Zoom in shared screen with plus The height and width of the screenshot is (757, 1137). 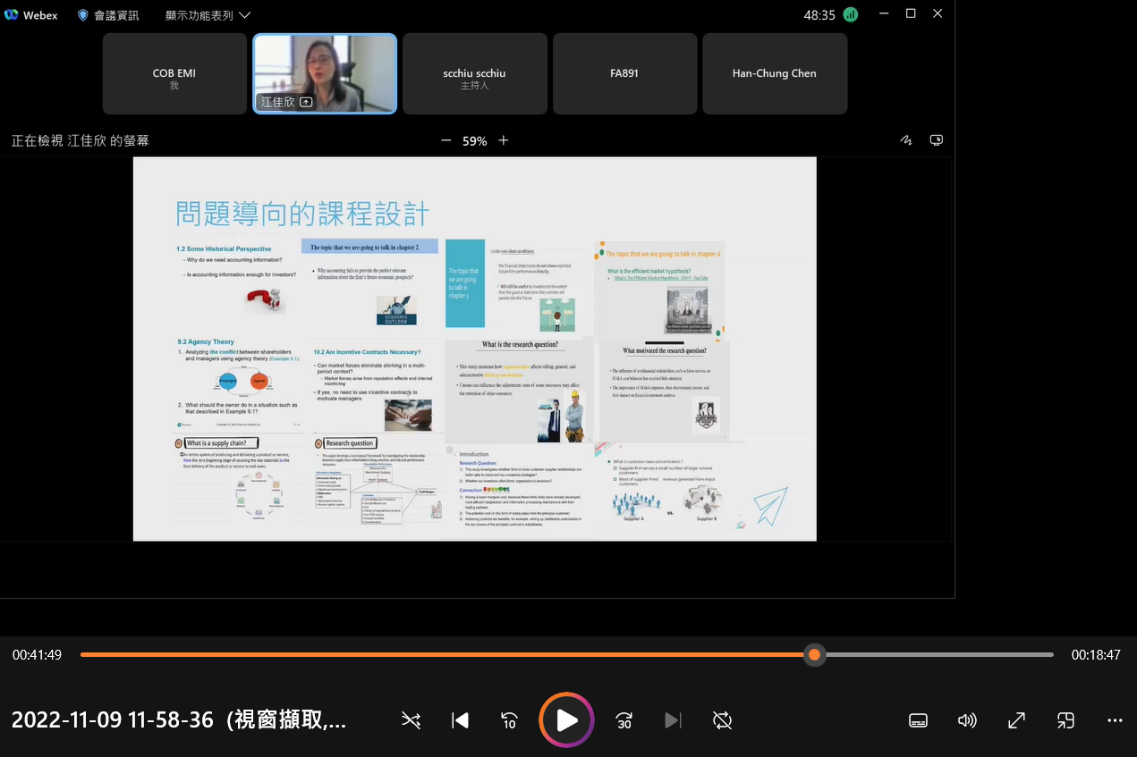pyautogui.click(x=503, y=141)
